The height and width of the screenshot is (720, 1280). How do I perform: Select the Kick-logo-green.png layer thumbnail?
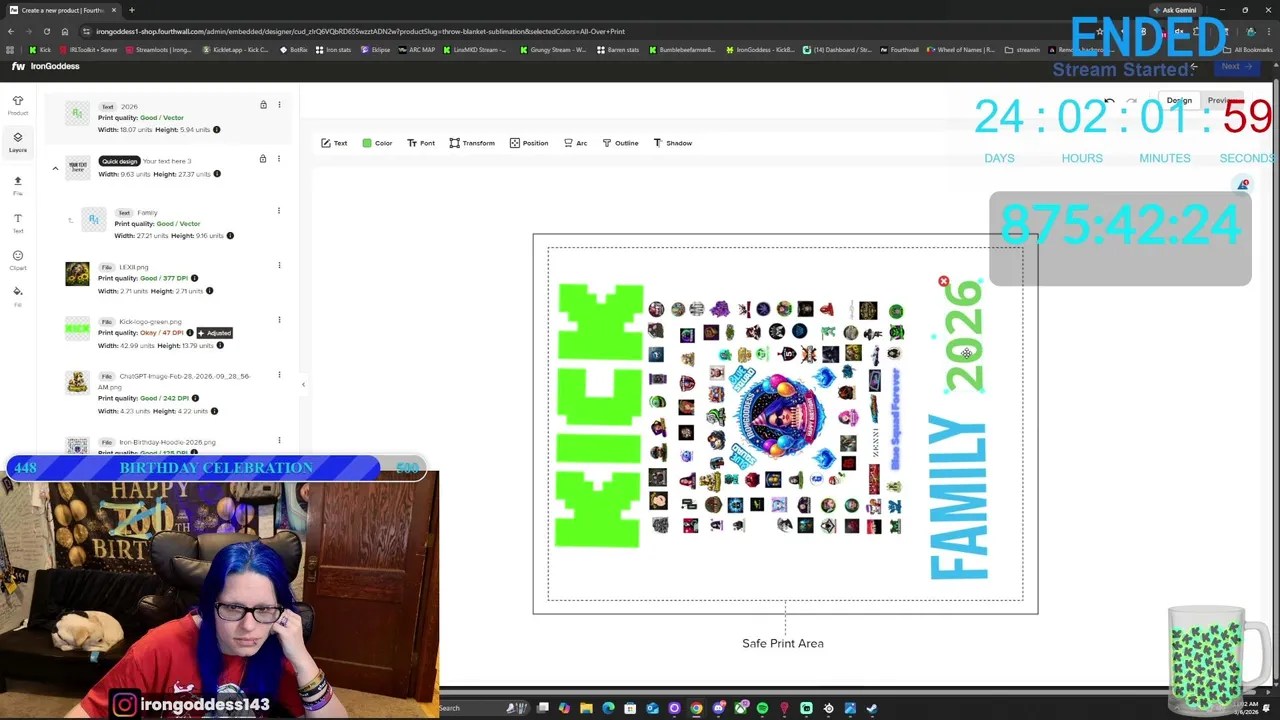pos(77,328)
